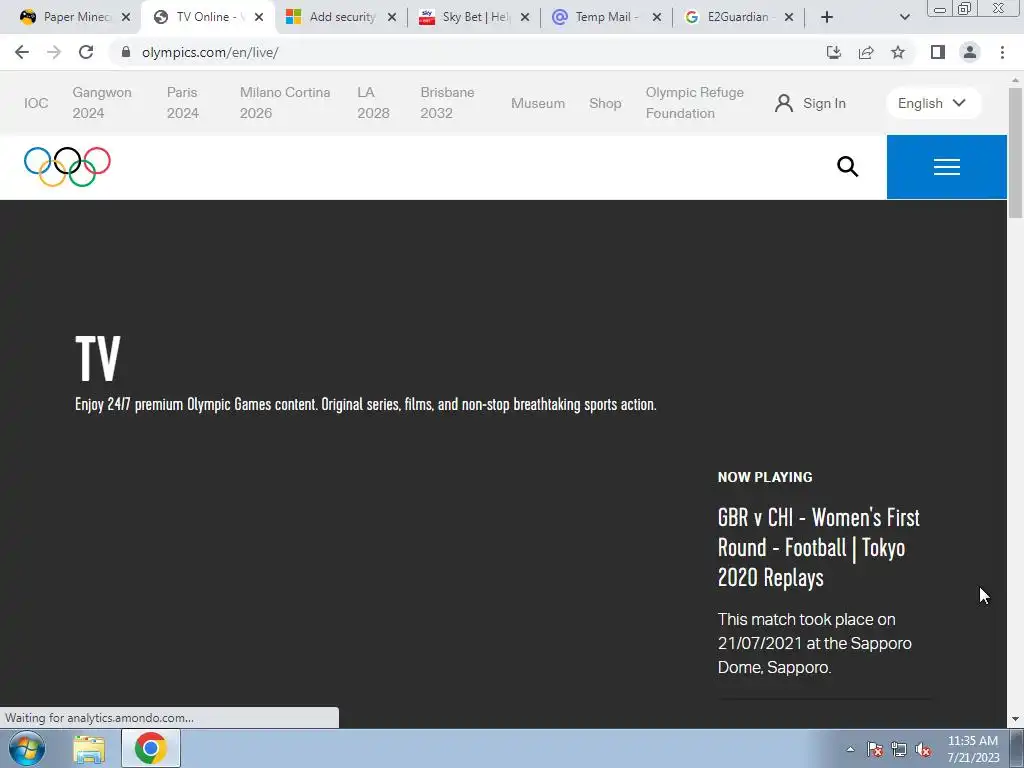Click the page vertical scrollbar thumb
The image size is (1024, 768).
pyautogui.click(x=1015, y=152)
